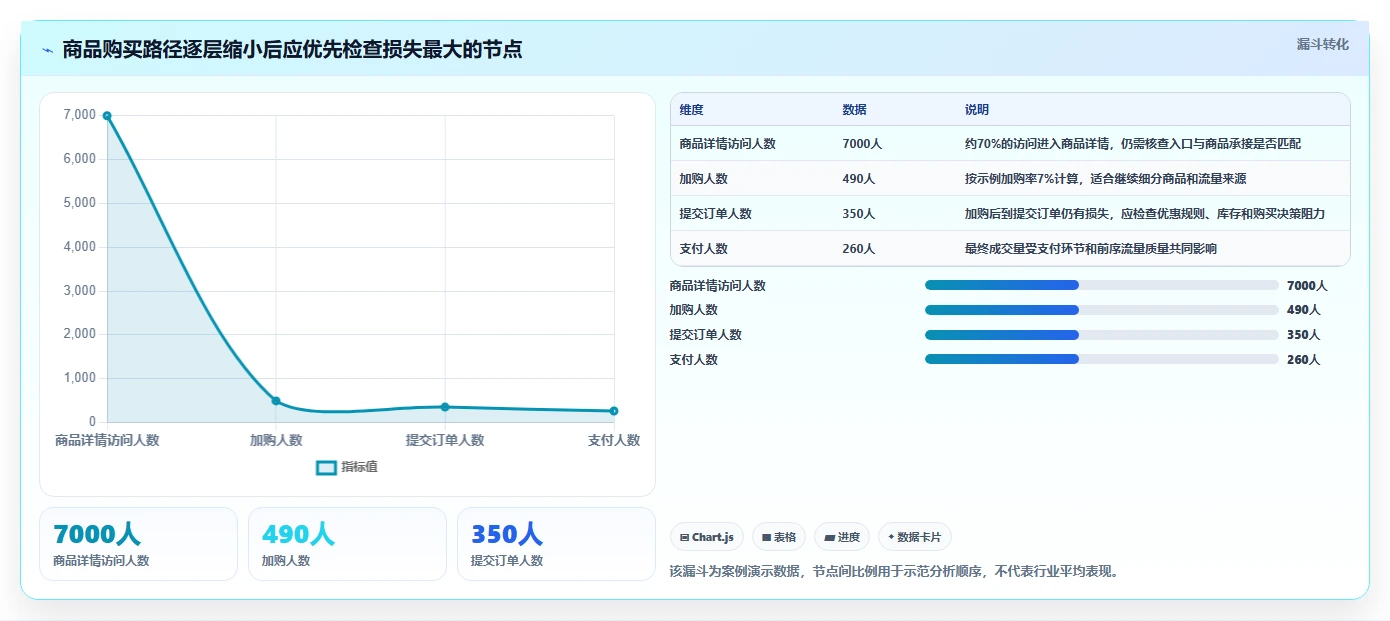The image size is (1390, 621).
Task: Click the 指标值 legend text
Action: tap(359, 467)
